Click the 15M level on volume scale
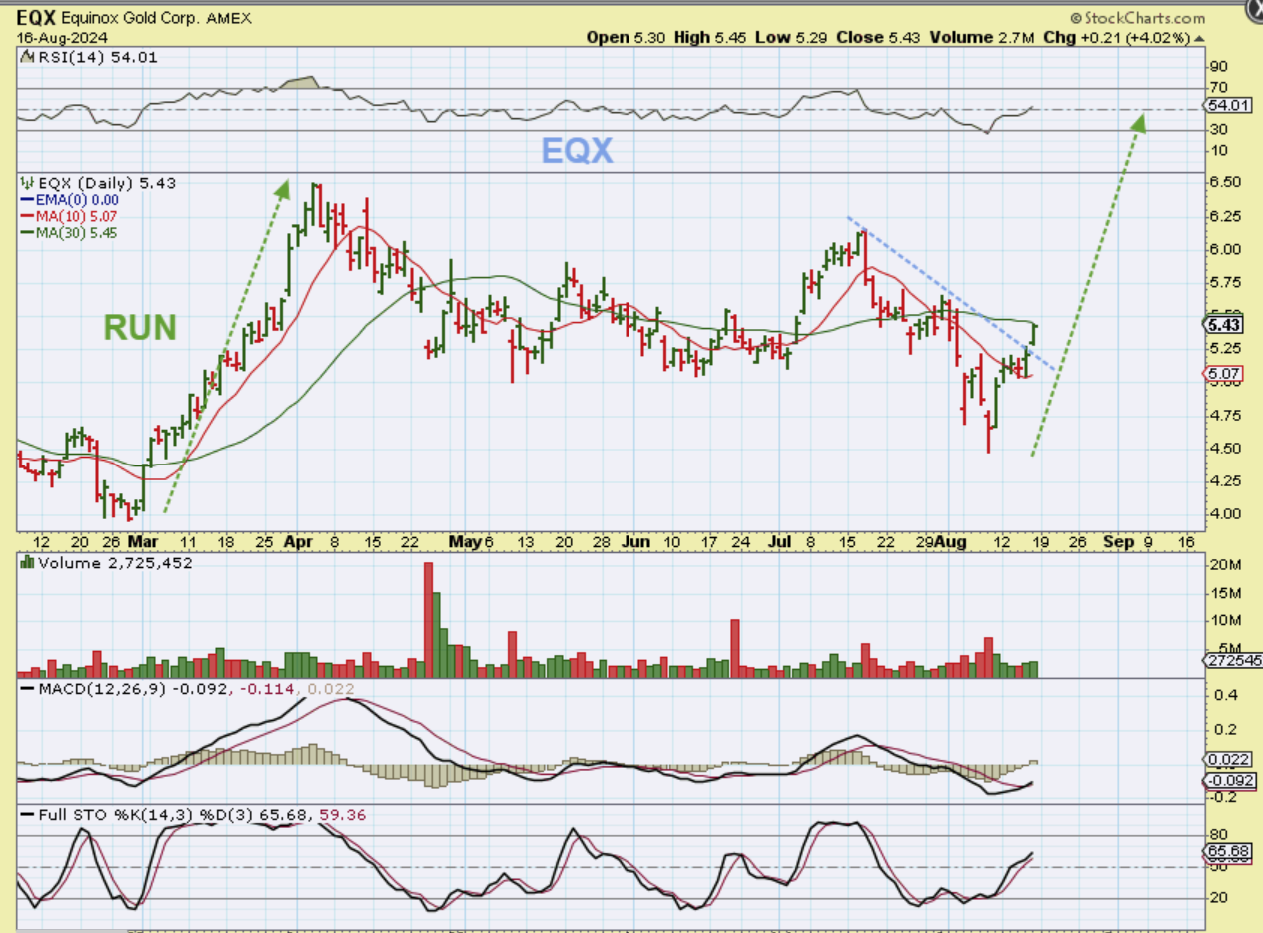Viewport: 1263px width, 933px height. [1224, 593]
